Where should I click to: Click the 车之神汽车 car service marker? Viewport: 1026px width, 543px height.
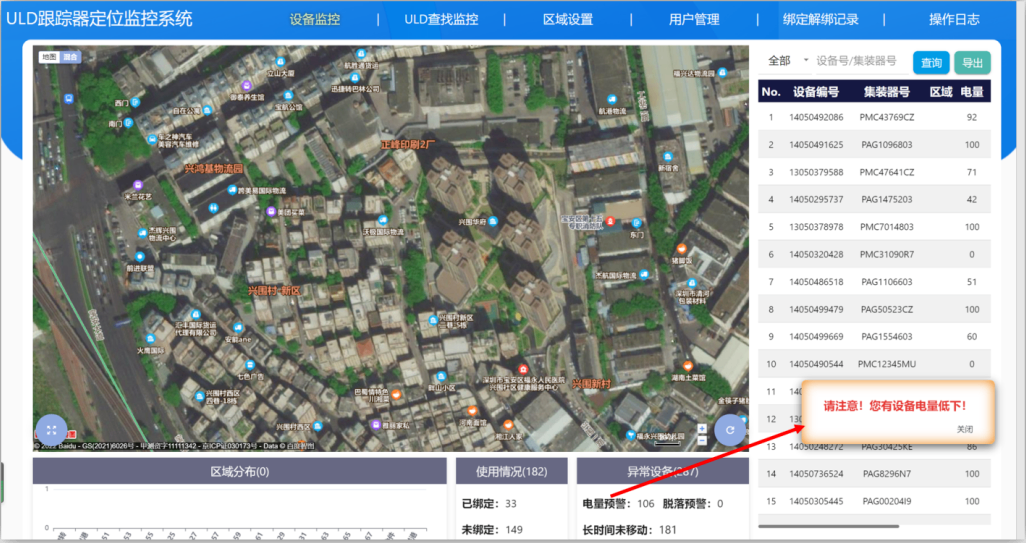coord(152,139)
